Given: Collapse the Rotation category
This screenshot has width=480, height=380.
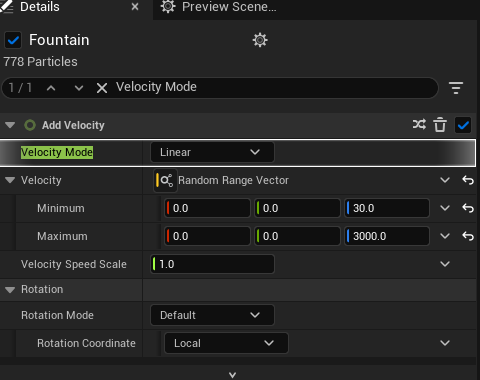Looking at the screenshot, I should (10, 290).
